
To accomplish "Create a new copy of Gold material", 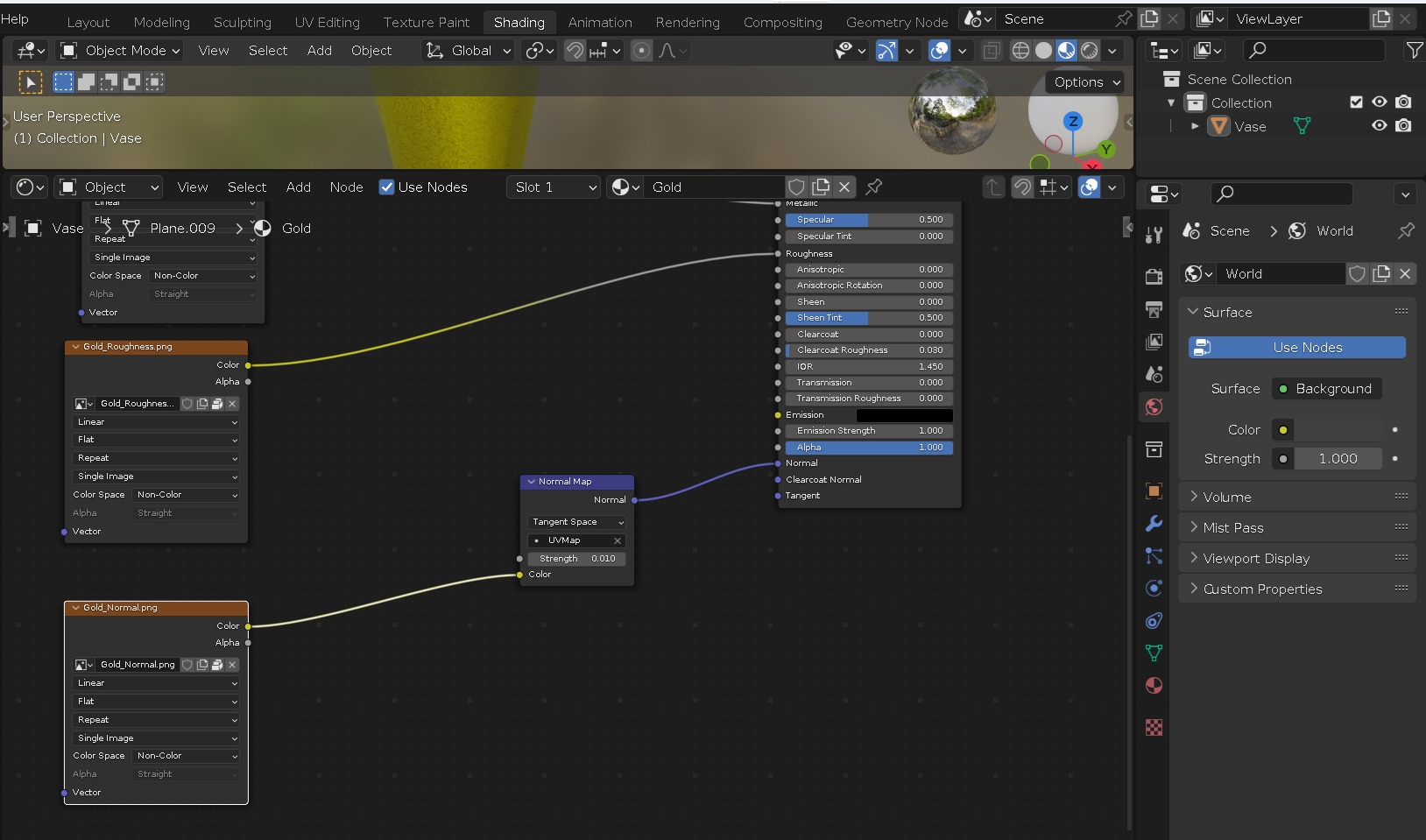I will click(x=821, y=187).
